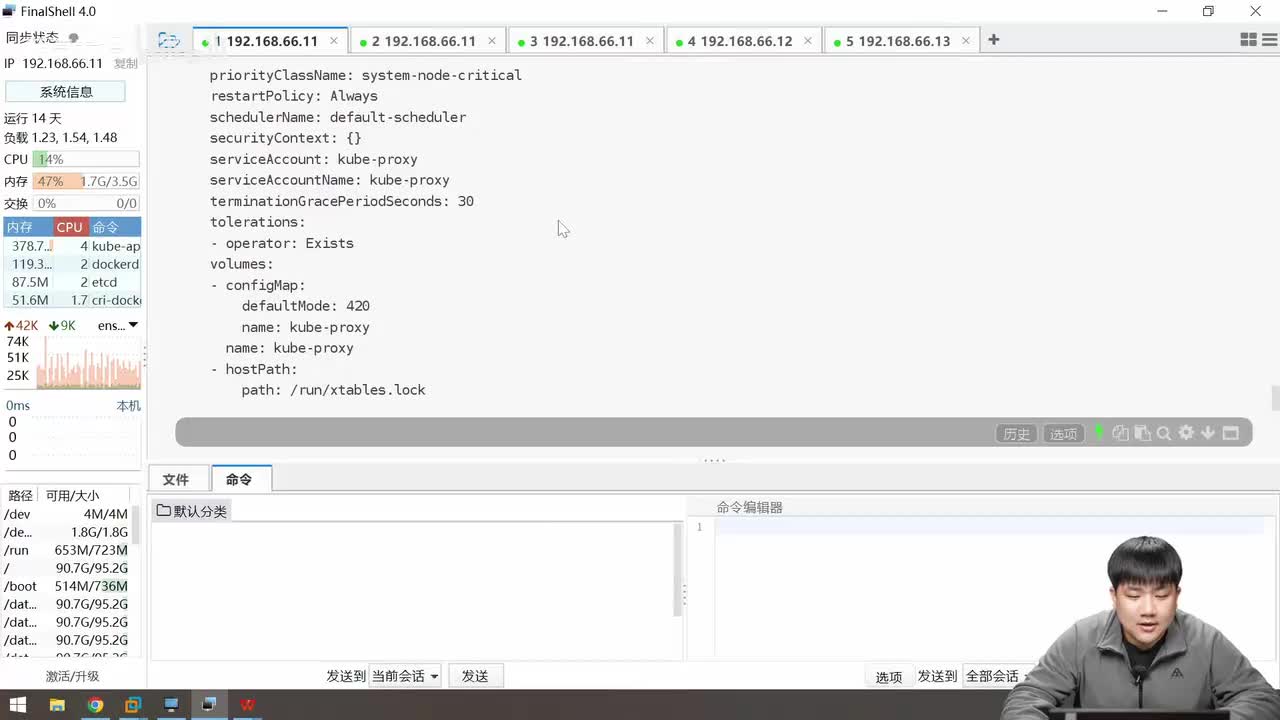Switch to tab view grid layout icon
Viewport: 1280px width, 720px height.
click(1248, 40)
